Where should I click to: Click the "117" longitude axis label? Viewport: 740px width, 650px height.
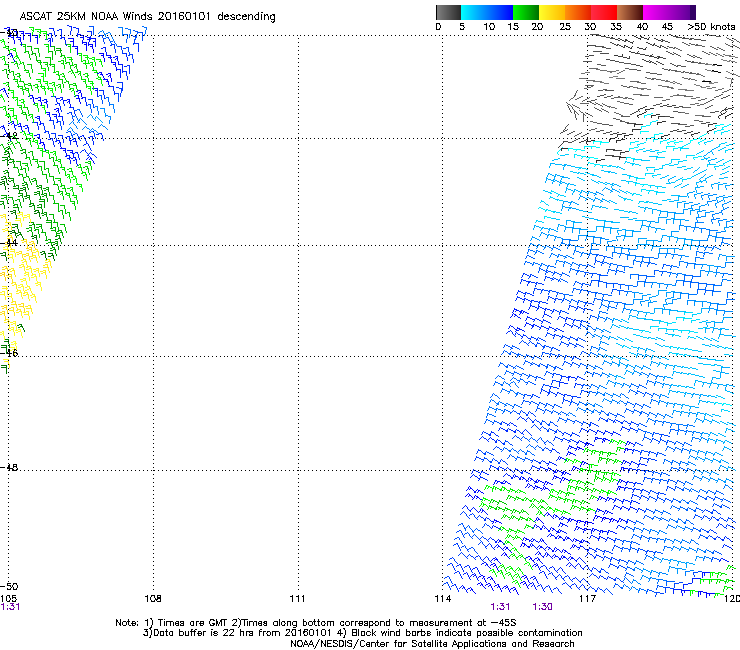(x=588, y=599)
